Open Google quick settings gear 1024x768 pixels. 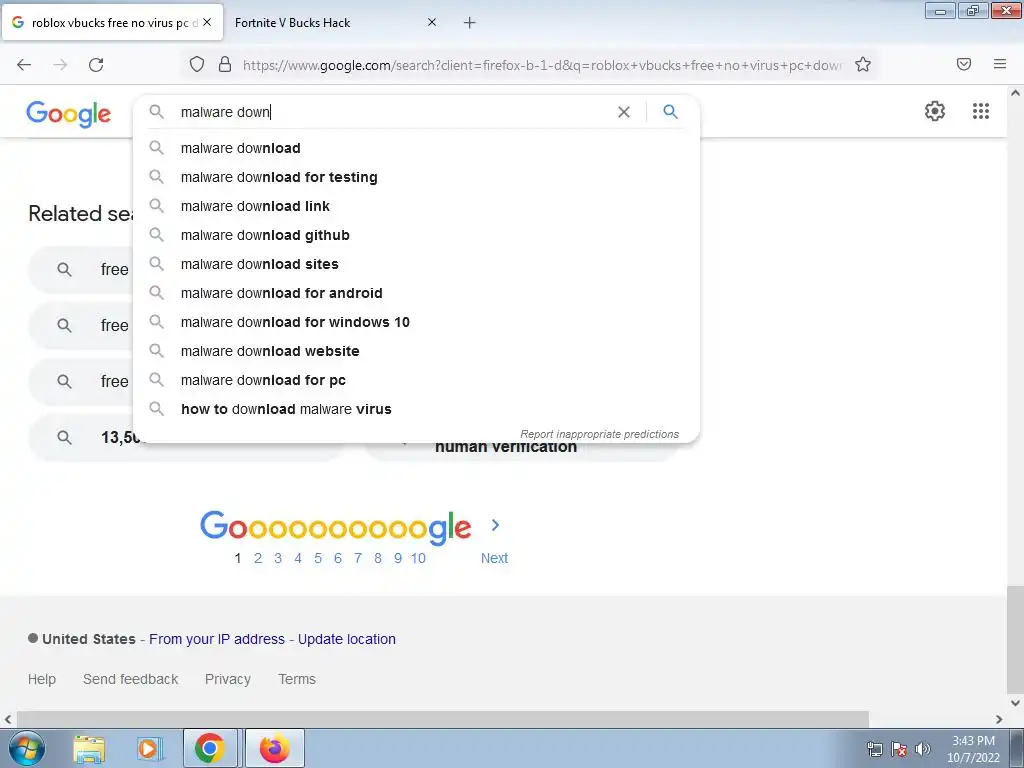[935, 111]
